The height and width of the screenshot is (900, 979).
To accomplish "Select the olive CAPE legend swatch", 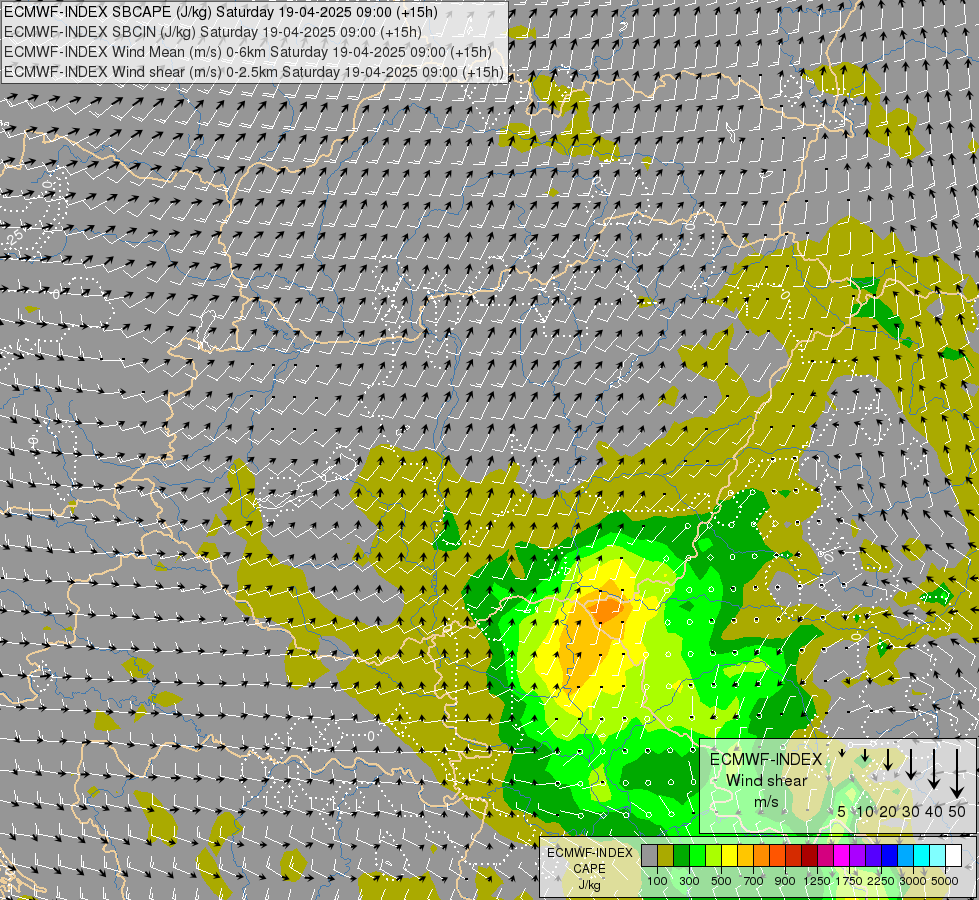I will pyautogui.click(x=666, y=855).
